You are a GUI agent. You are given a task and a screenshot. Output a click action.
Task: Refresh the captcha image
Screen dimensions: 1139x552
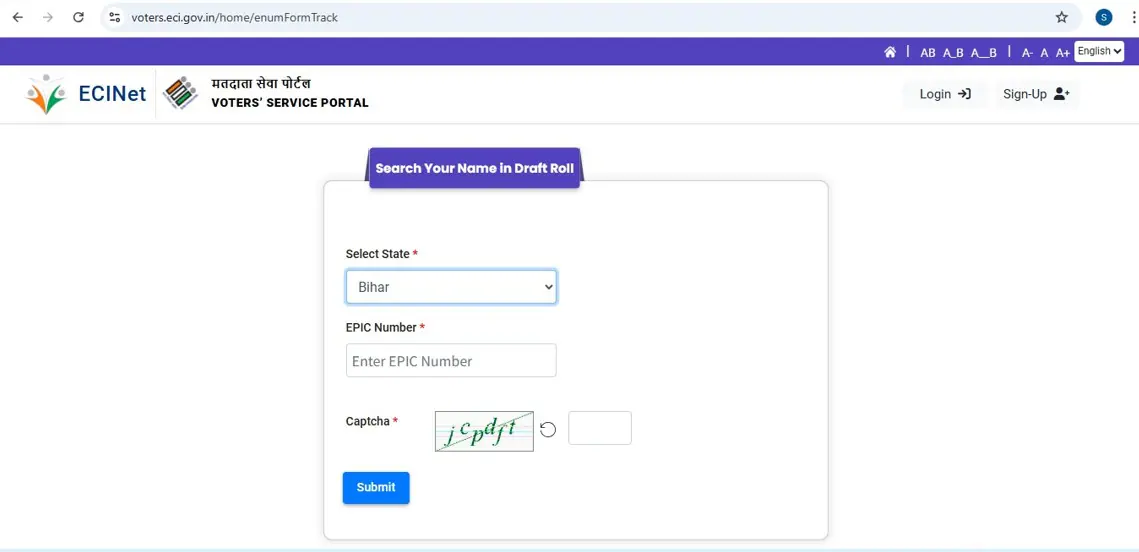coord(548,430)
